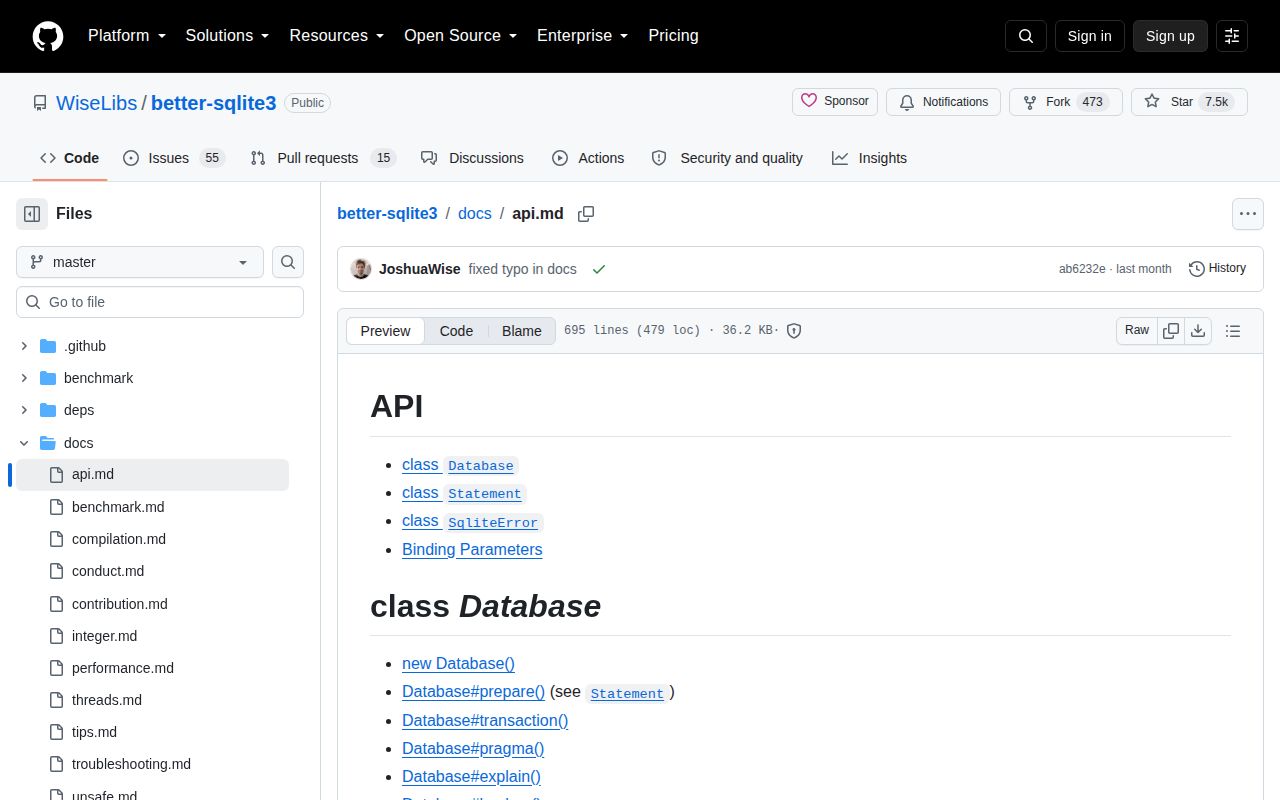Switch to Preview view
Image resolution: width=1280 pixels, height=800 pixels.
coord(385,331)
